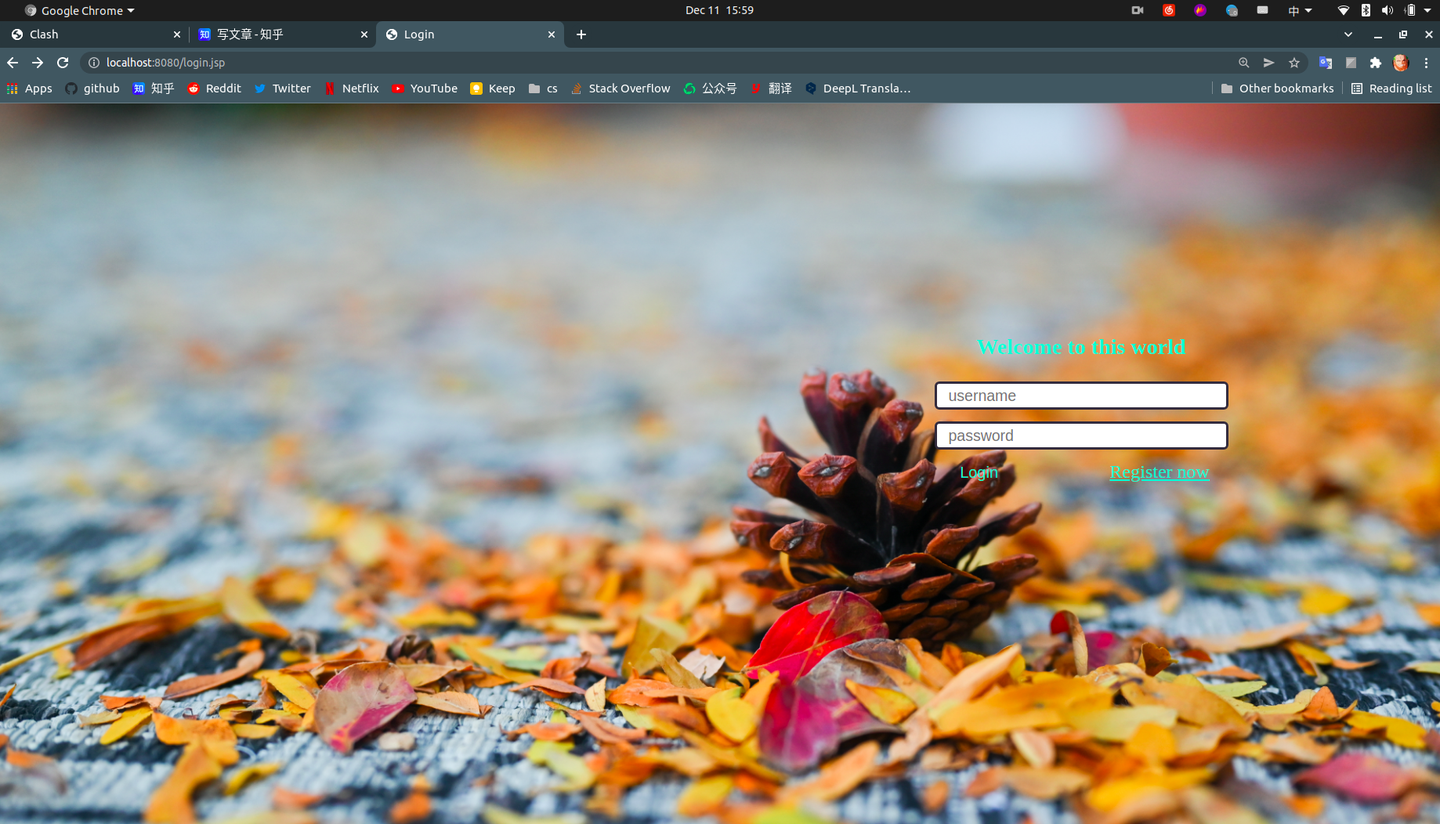Open Chrome's three-dot menu

(1426, 62)
